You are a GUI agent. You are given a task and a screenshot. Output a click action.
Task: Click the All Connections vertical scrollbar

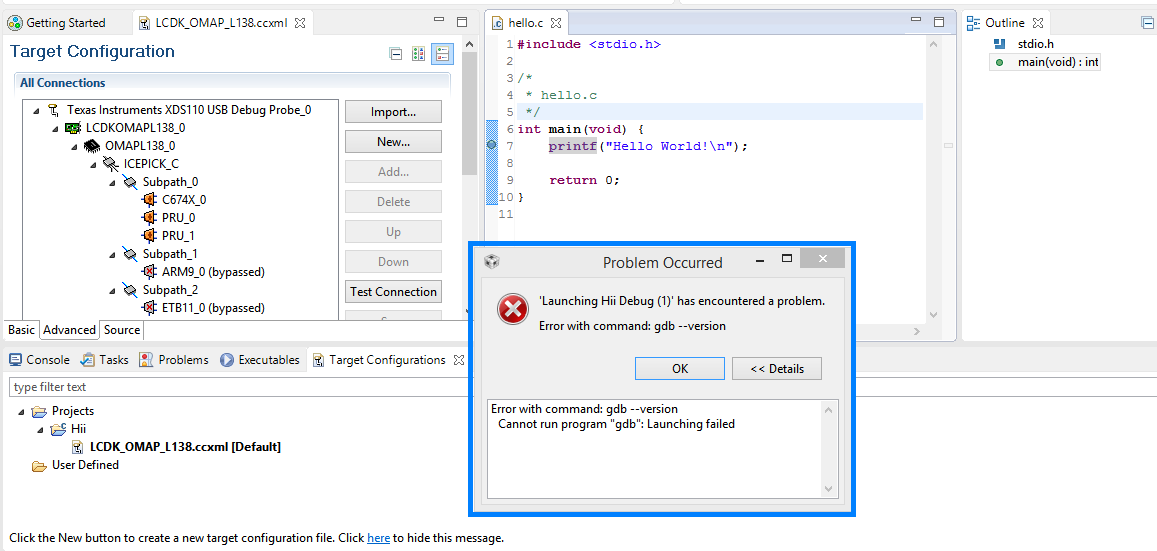pos(469,114)
